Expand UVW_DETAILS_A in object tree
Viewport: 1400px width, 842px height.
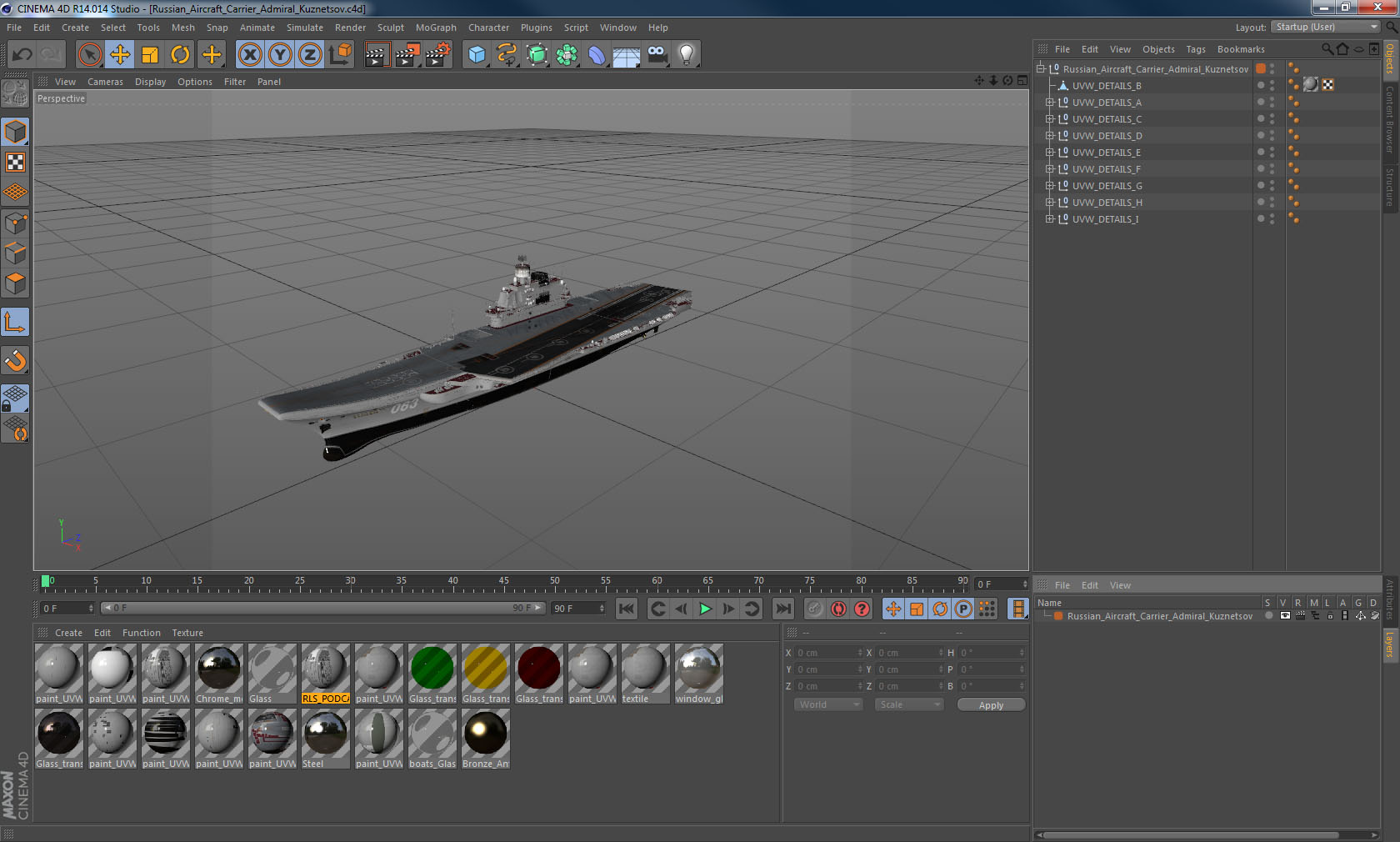(1050, 103)
